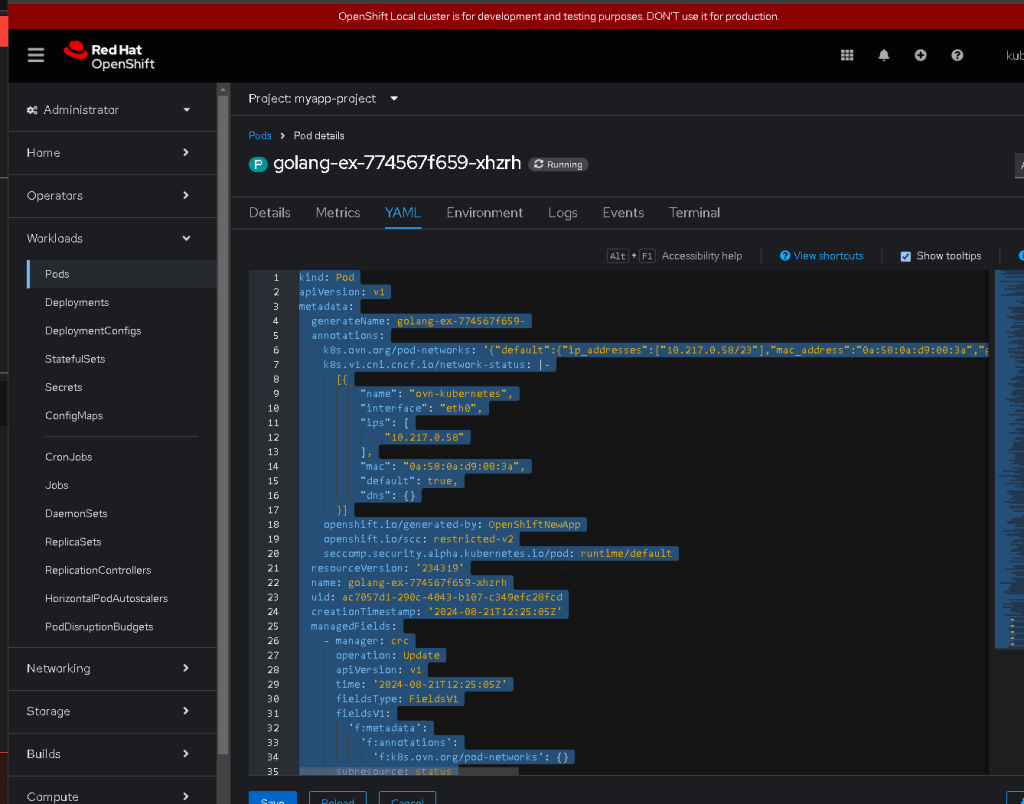Click the plus import icon
Screen dimensions: 1024x804
pos(920,56)
